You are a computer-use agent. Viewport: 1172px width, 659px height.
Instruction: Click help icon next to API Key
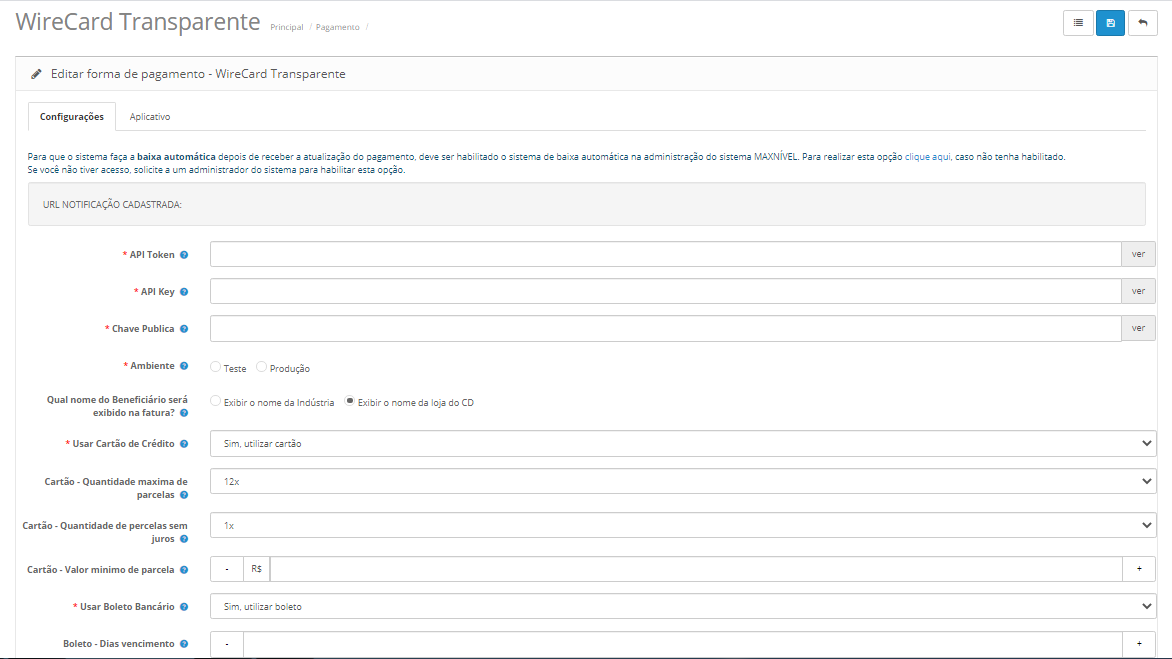coord(184,292)
